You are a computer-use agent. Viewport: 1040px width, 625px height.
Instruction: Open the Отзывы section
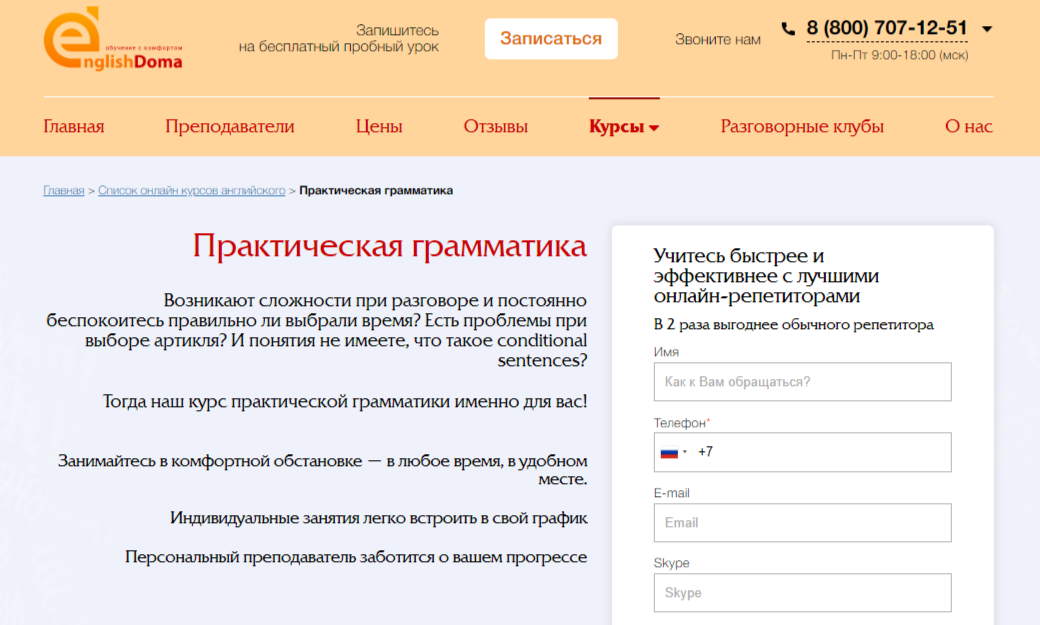pyautogui.click(x=495, y=126)
